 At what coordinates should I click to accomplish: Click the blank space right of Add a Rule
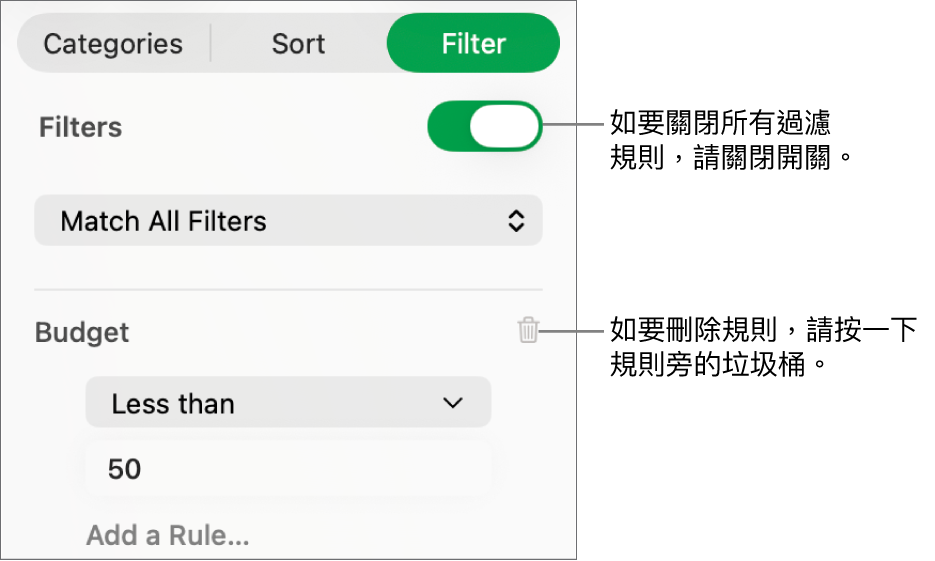[400, 536]
